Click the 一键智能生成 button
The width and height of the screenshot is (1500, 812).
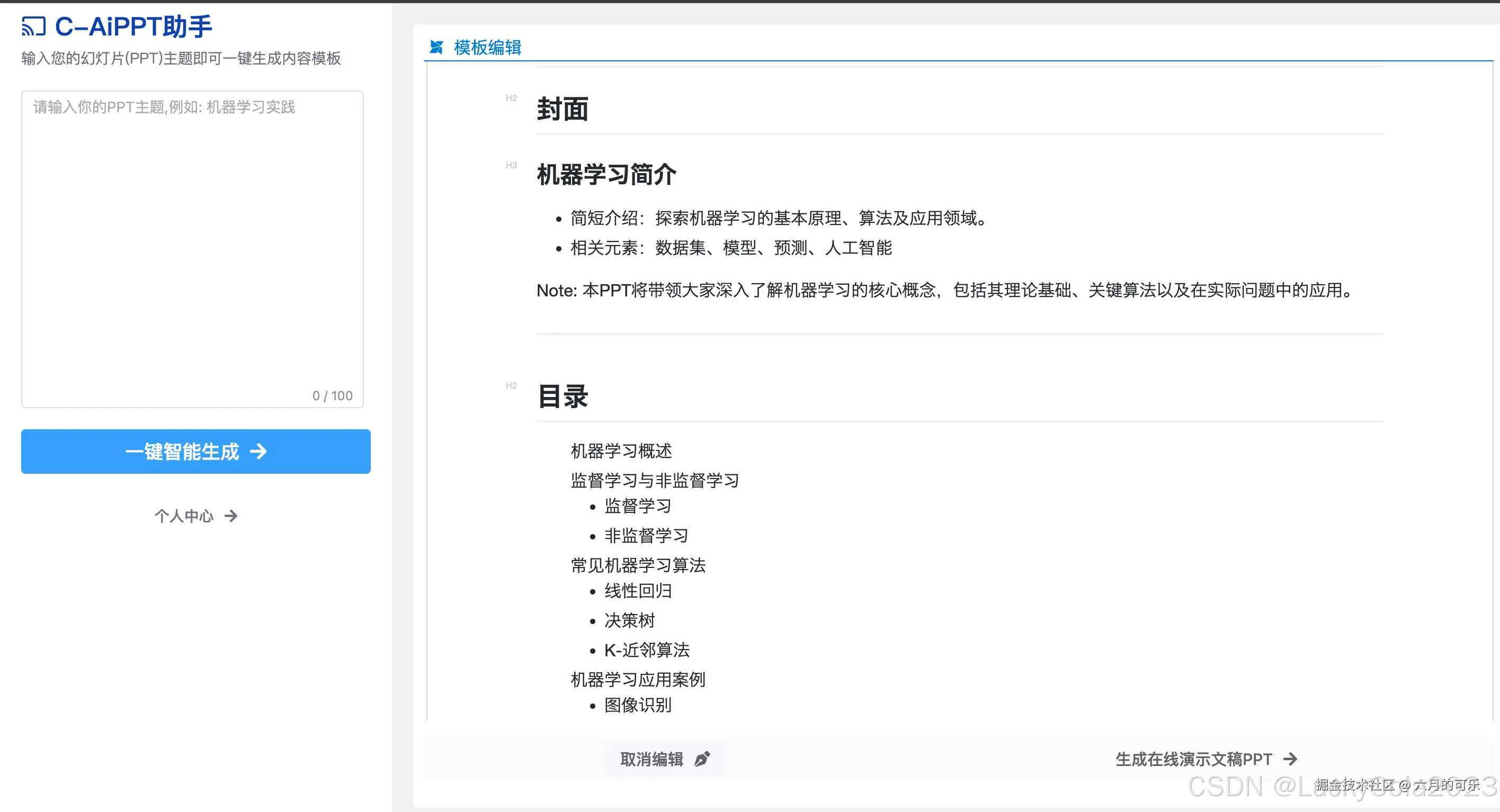coord(195,451)
